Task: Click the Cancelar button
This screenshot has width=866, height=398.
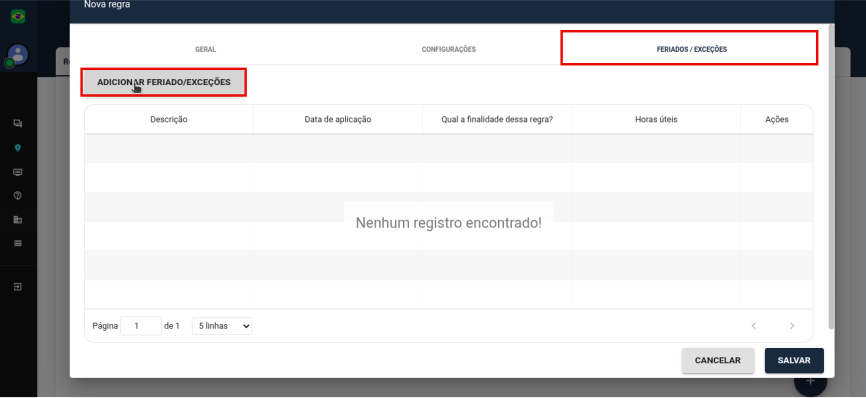Action: [x=717, y=360]
